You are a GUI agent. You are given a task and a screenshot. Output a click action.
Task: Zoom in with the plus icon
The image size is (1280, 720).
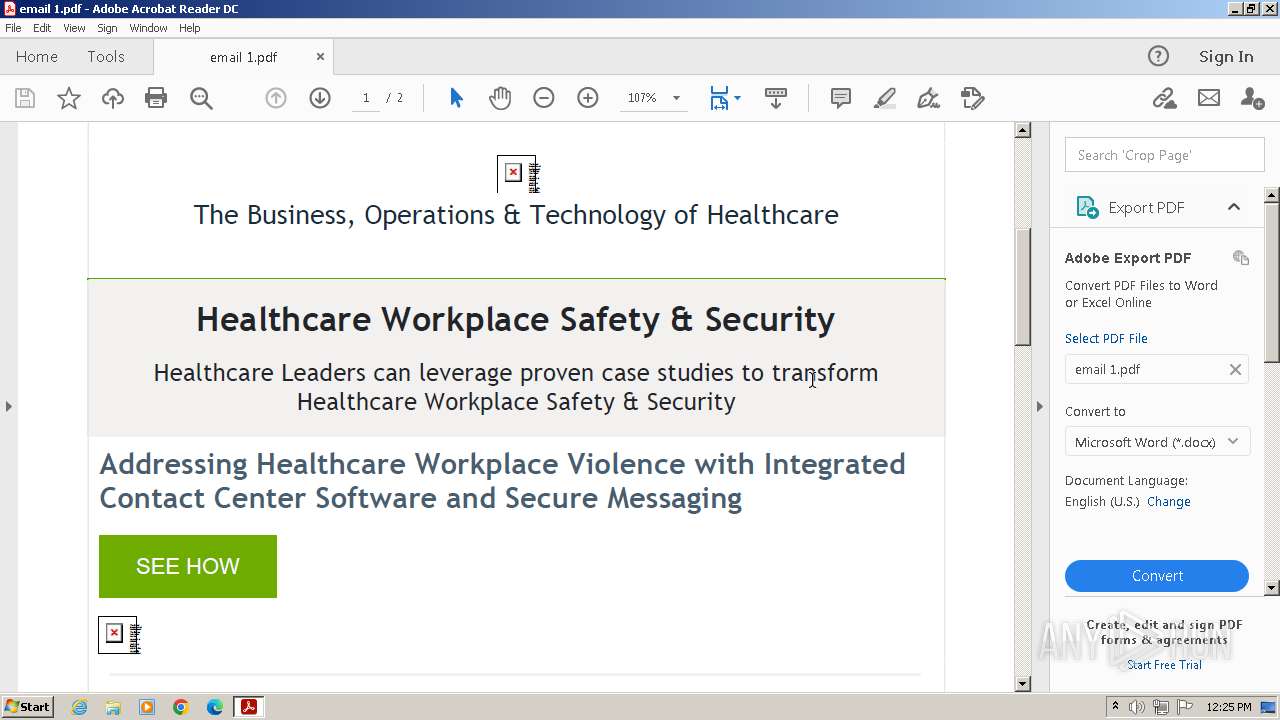pos(588,98)
